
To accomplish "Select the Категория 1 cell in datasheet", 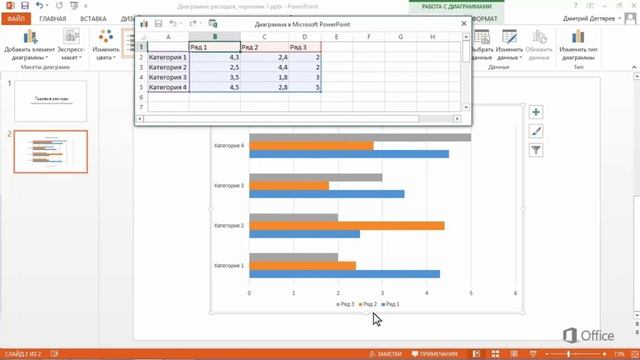I will [168, 57].
